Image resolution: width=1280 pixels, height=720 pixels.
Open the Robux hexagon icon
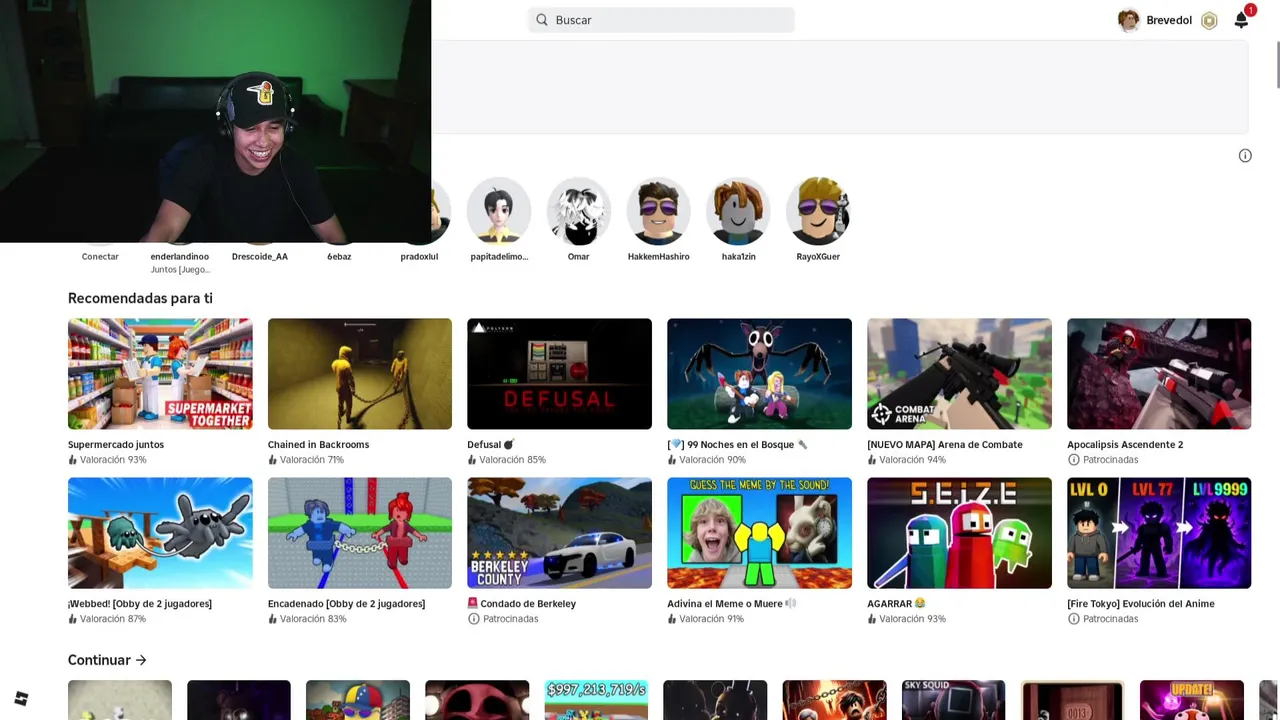pyautogui.click(x=1209, y=20)
